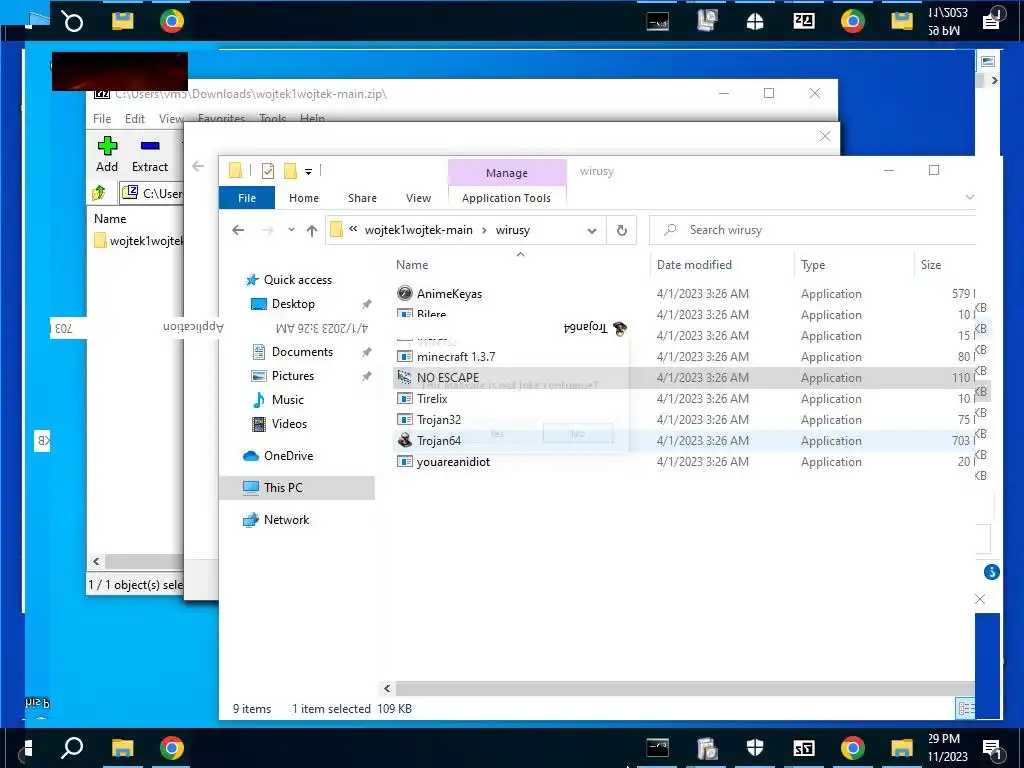Open Documents in navigation pane

(x=302, y=351)
